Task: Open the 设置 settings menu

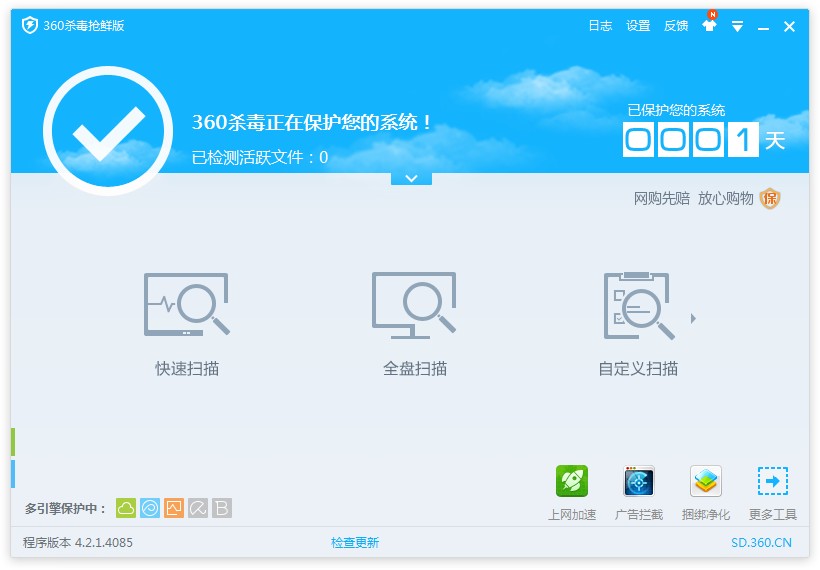Action: (x=638, y=26)
